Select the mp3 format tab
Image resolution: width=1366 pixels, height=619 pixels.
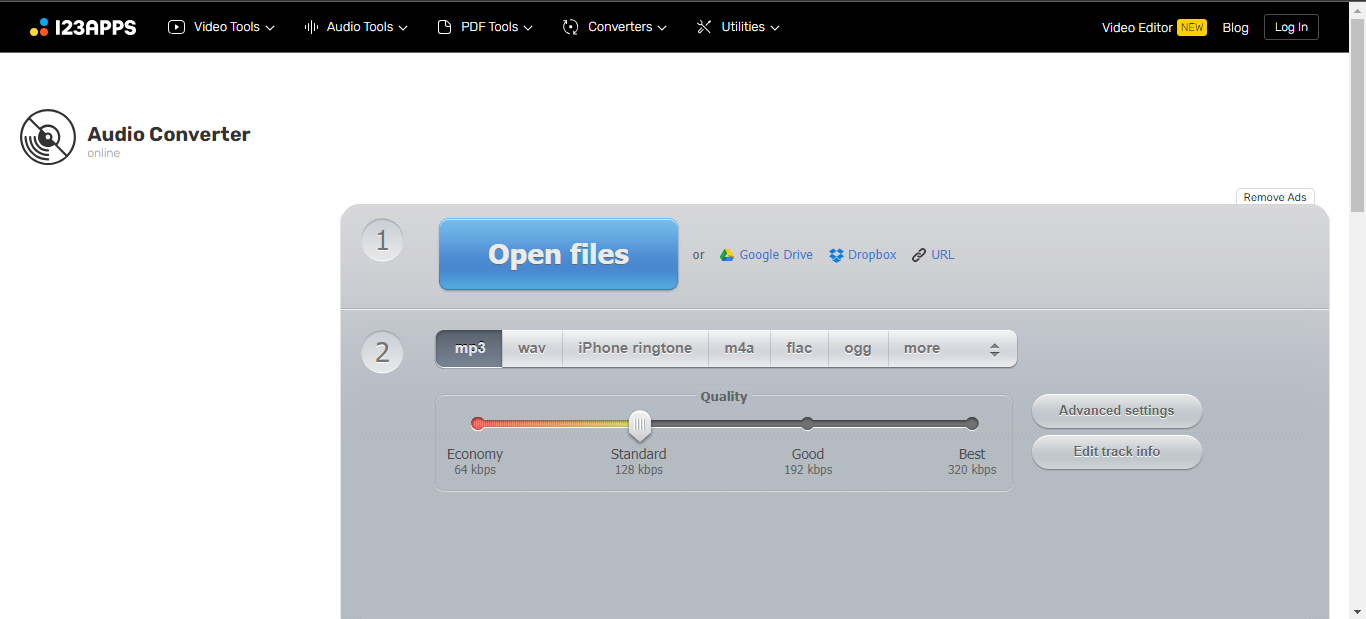point(469,348)
